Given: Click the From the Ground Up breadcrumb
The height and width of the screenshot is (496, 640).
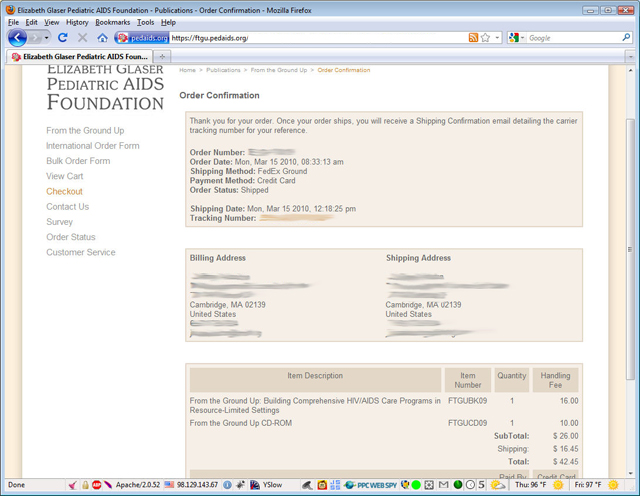Looking at the screenshot, I should pos(279,70).
